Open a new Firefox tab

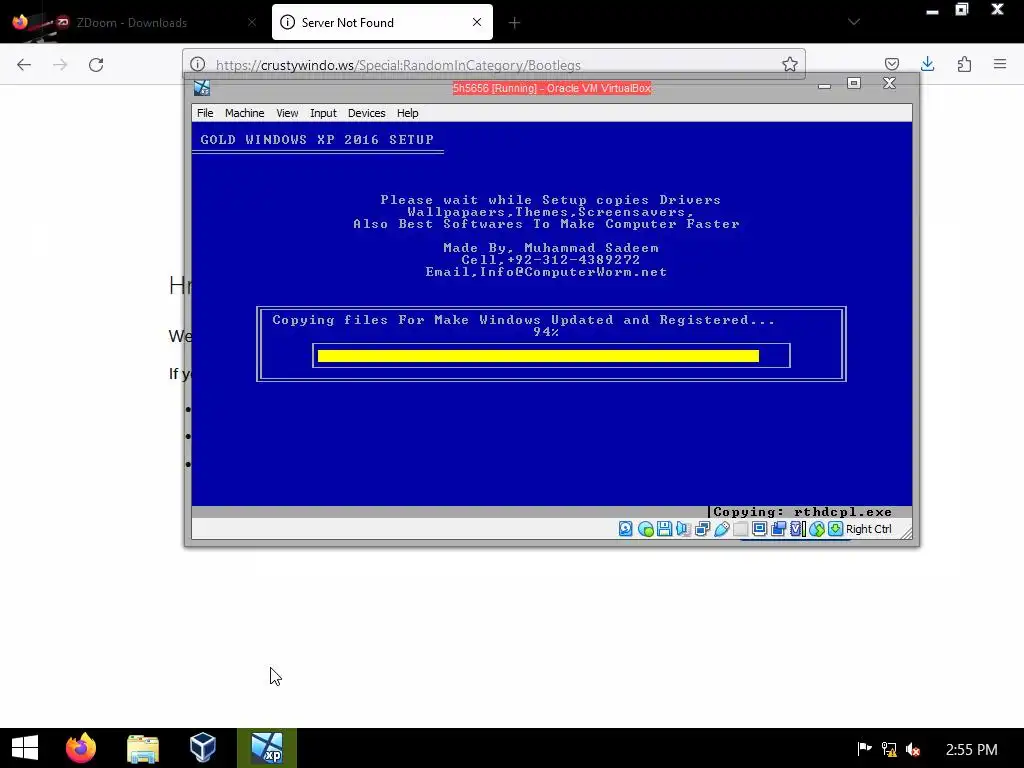coord(515,23)
